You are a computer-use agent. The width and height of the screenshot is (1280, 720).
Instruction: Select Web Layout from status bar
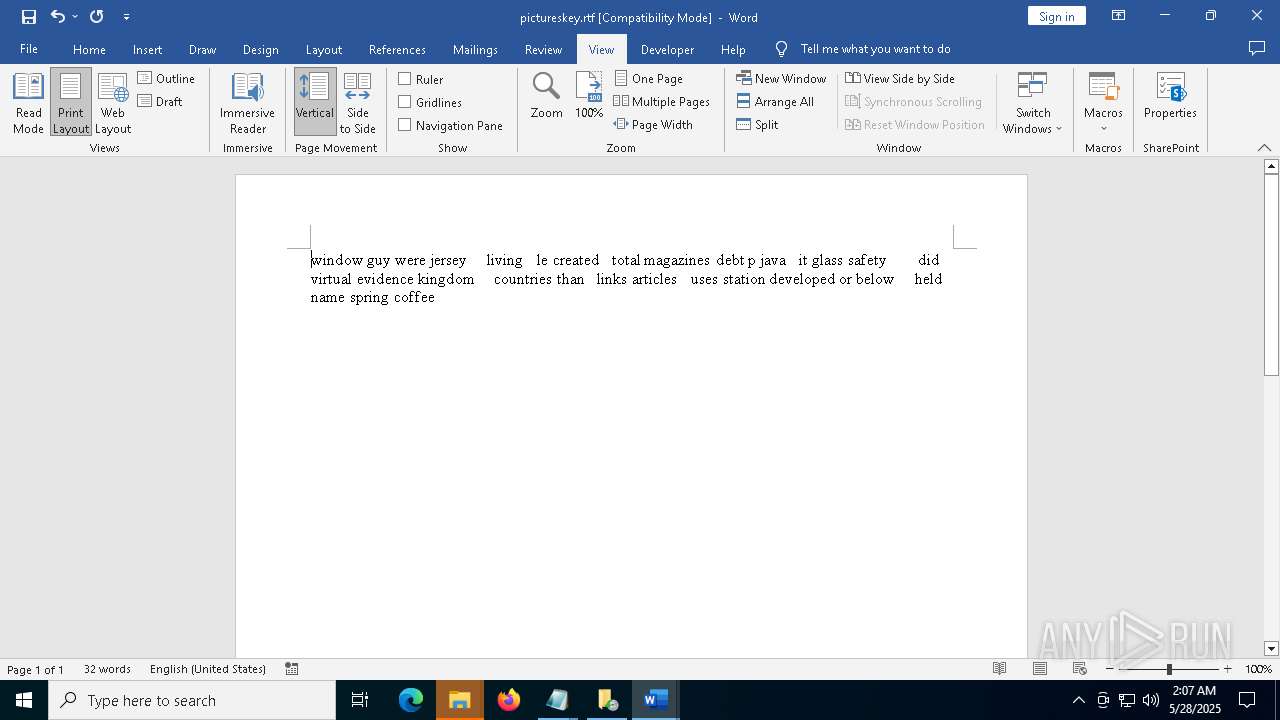coord(1080,669)
